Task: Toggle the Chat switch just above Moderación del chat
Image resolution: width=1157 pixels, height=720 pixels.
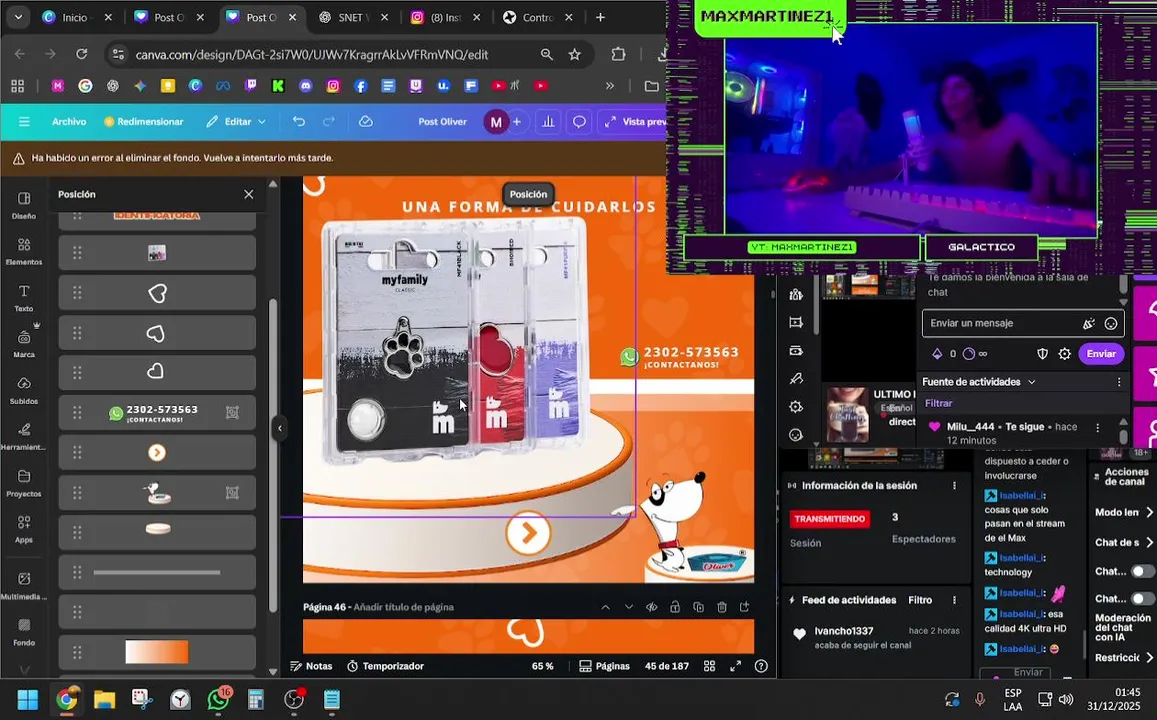Action: (x=1142, y=598)
